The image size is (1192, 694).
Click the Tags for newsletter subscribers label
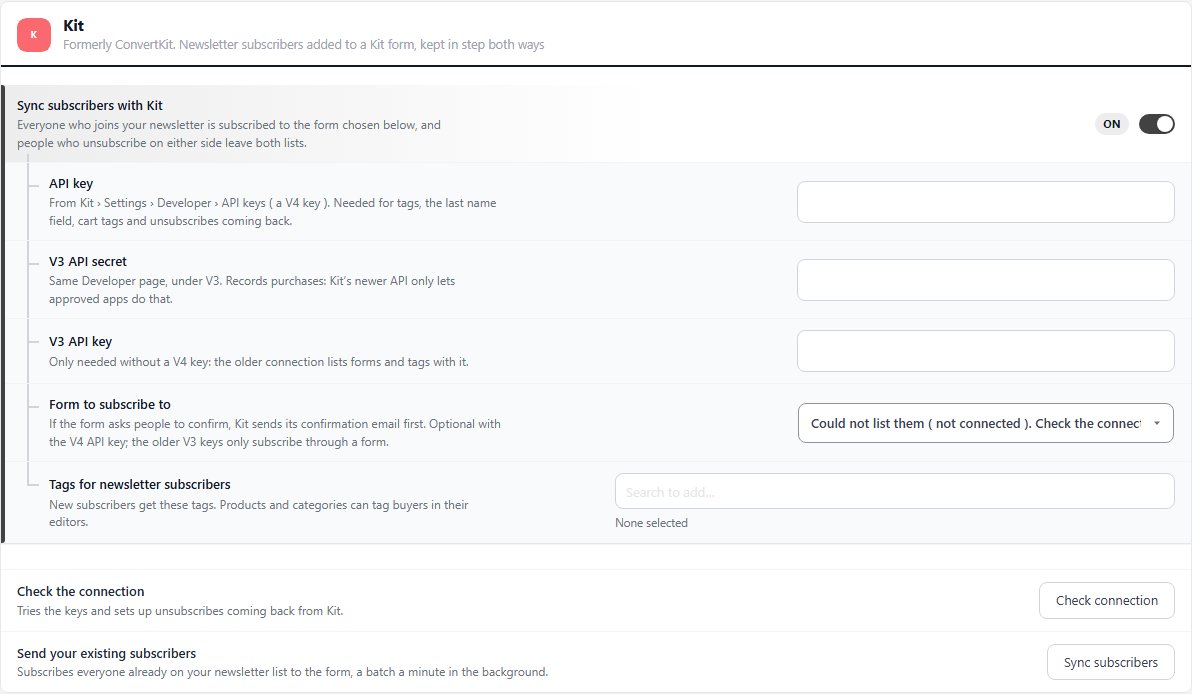coord(140,484)
